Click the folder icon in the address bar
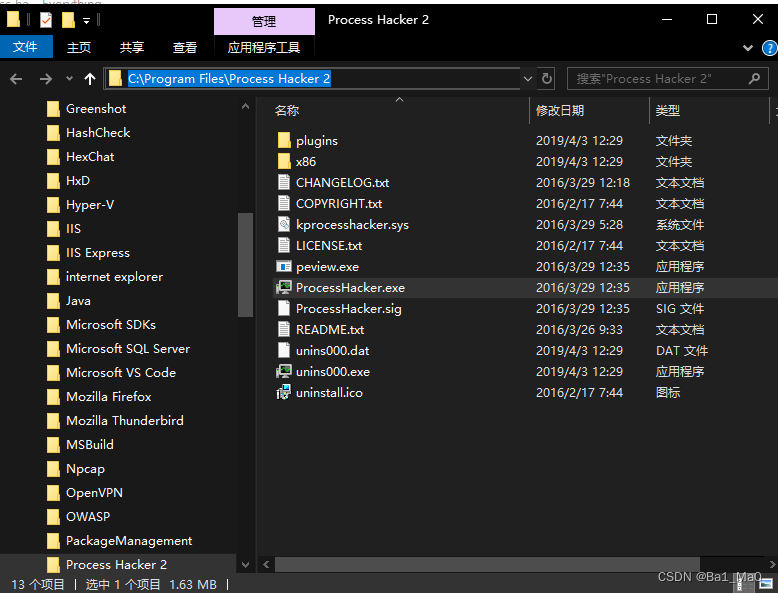The height and width of the screenshot is (593, 778). point(115,78)
